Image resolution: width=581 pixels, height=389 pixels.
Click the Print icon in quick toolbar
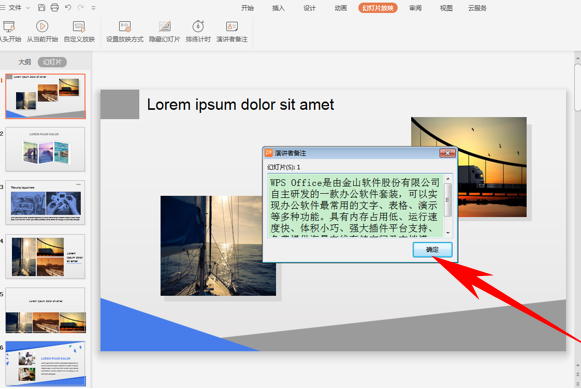pyautogui.click(x=54, y=7)
